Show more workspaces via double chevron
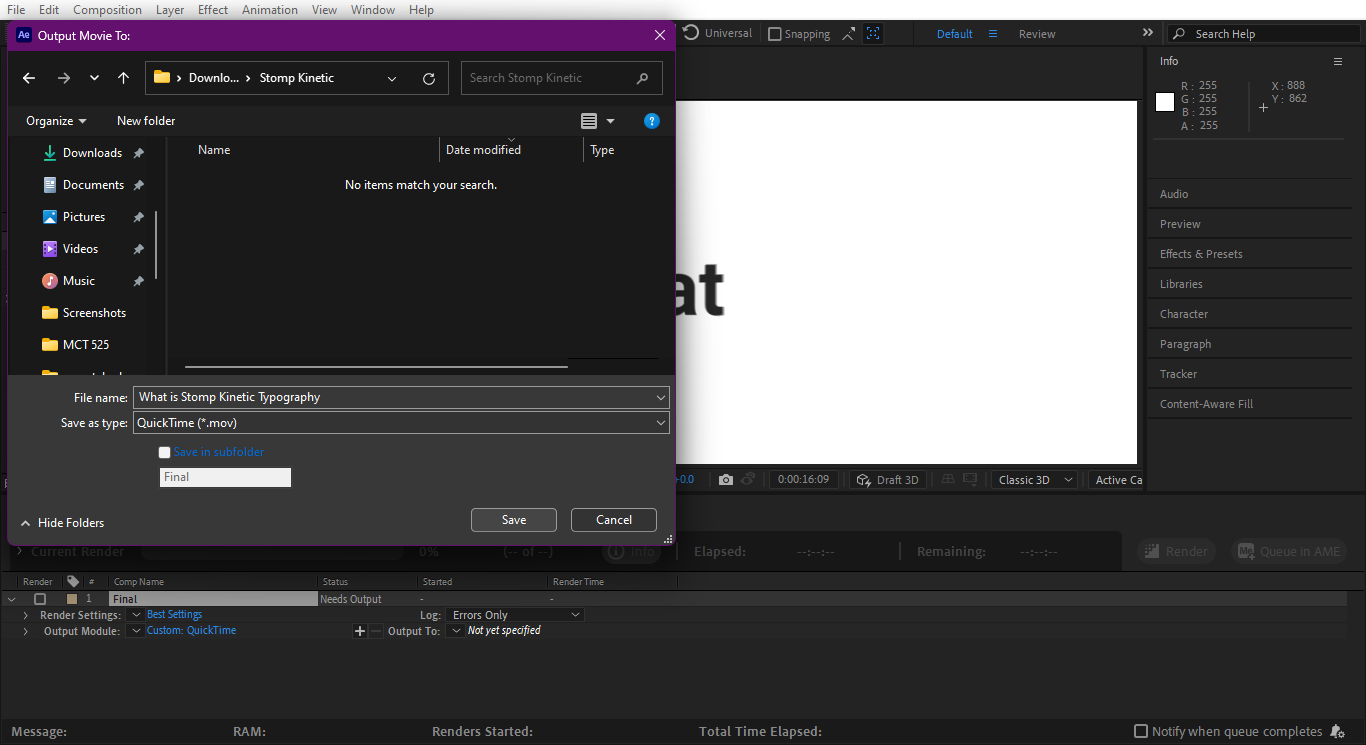 [x=1147, y=33]
